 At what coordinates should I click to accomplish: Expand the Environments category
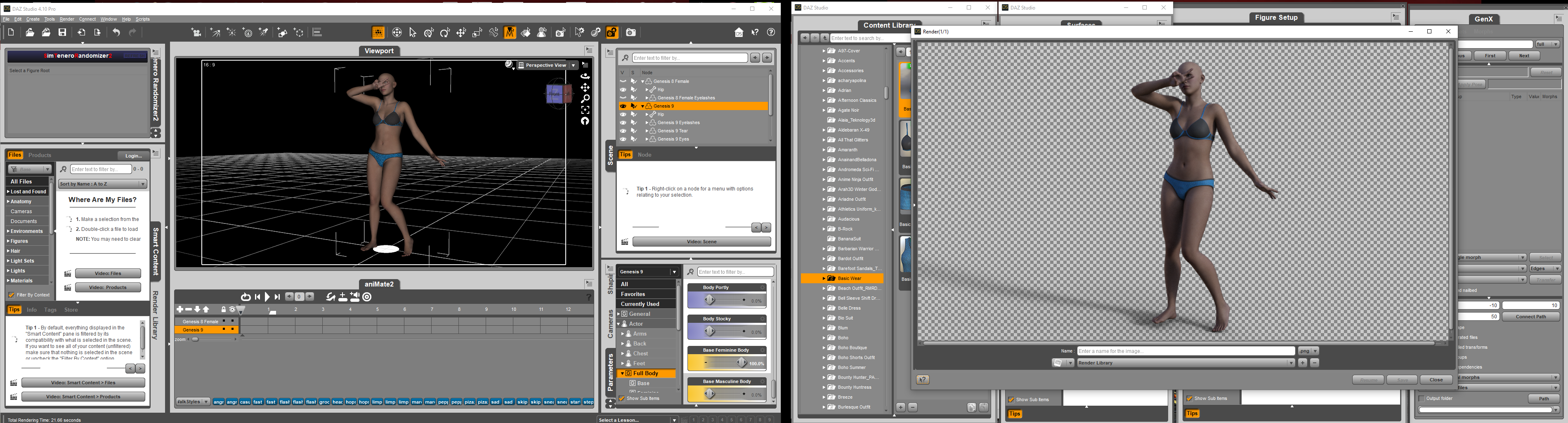(x=8, y=232)
